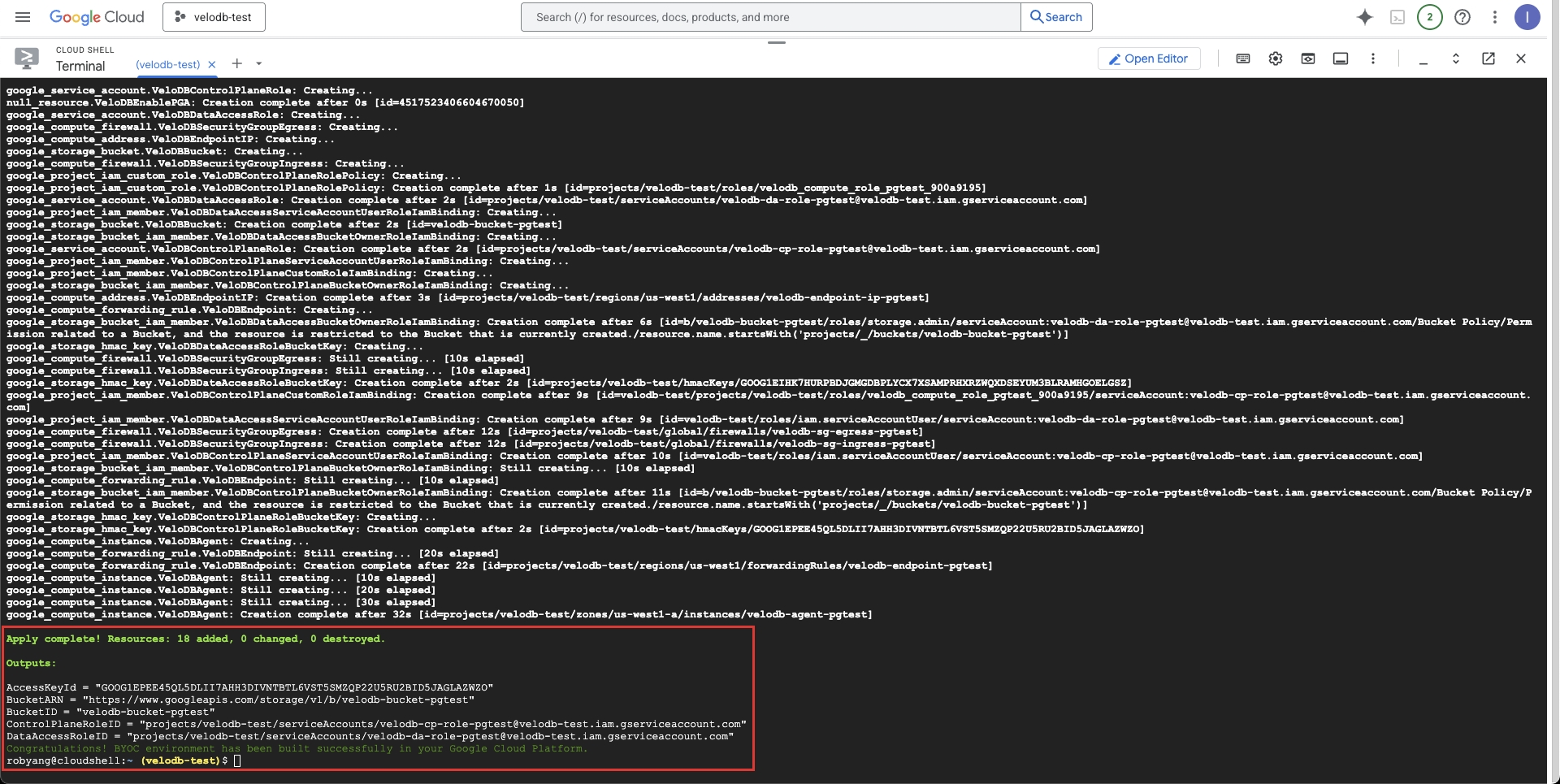Focus the resources search input field
Image resolution: width=1560 pixels, height=784 pixels.
(x=770, y=17)
